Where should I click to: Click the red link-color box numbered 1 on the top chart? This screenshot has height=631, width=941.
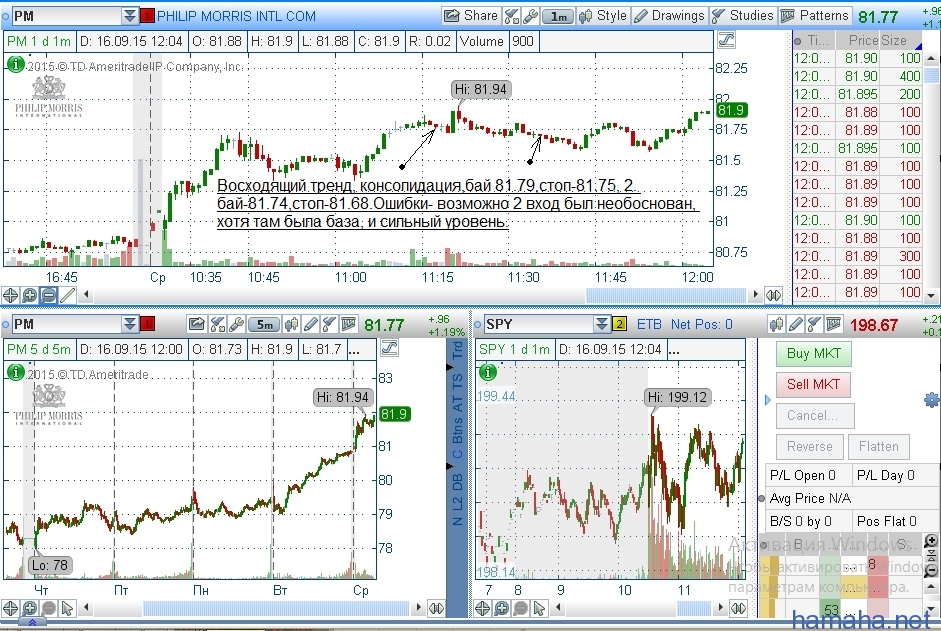[147, 16]
